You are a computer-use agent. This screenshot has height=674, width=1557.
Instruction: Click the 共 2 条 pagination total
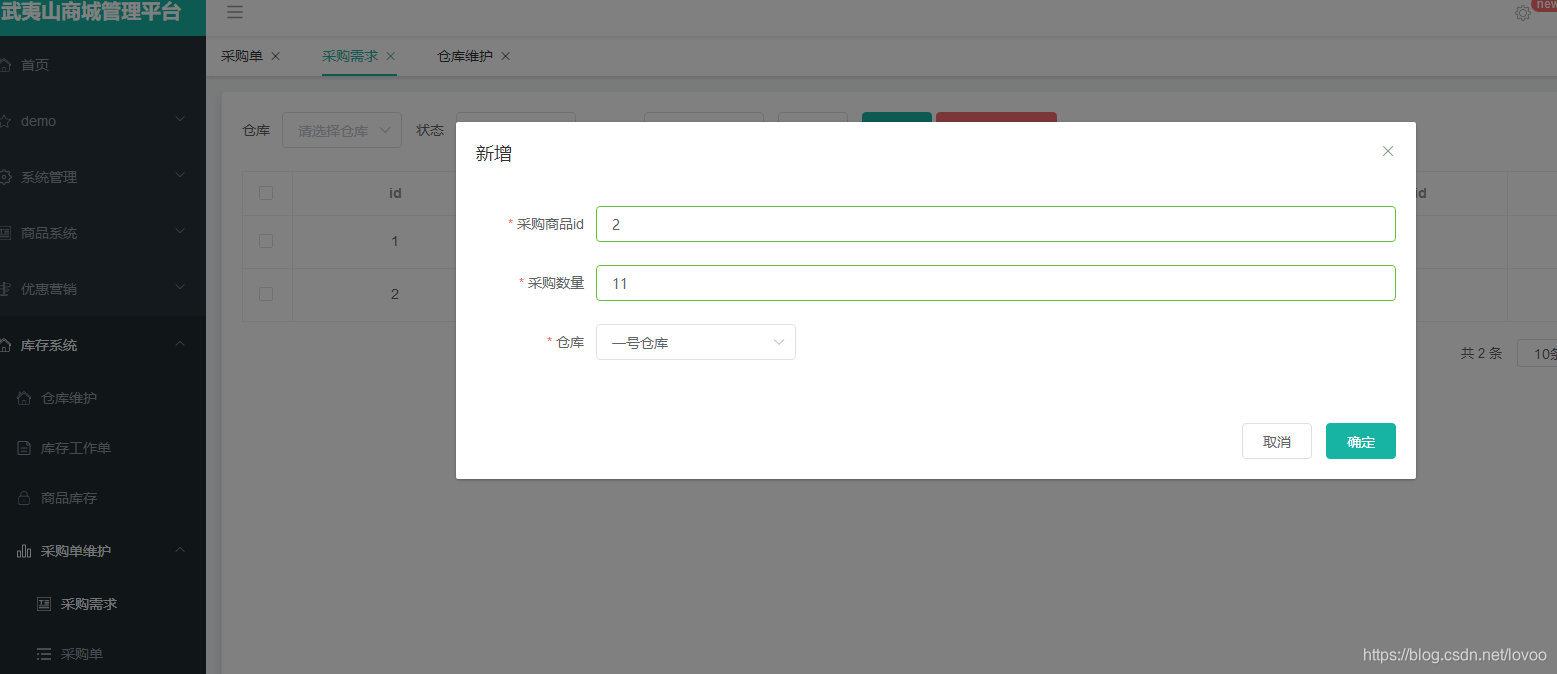[1481, 353]
